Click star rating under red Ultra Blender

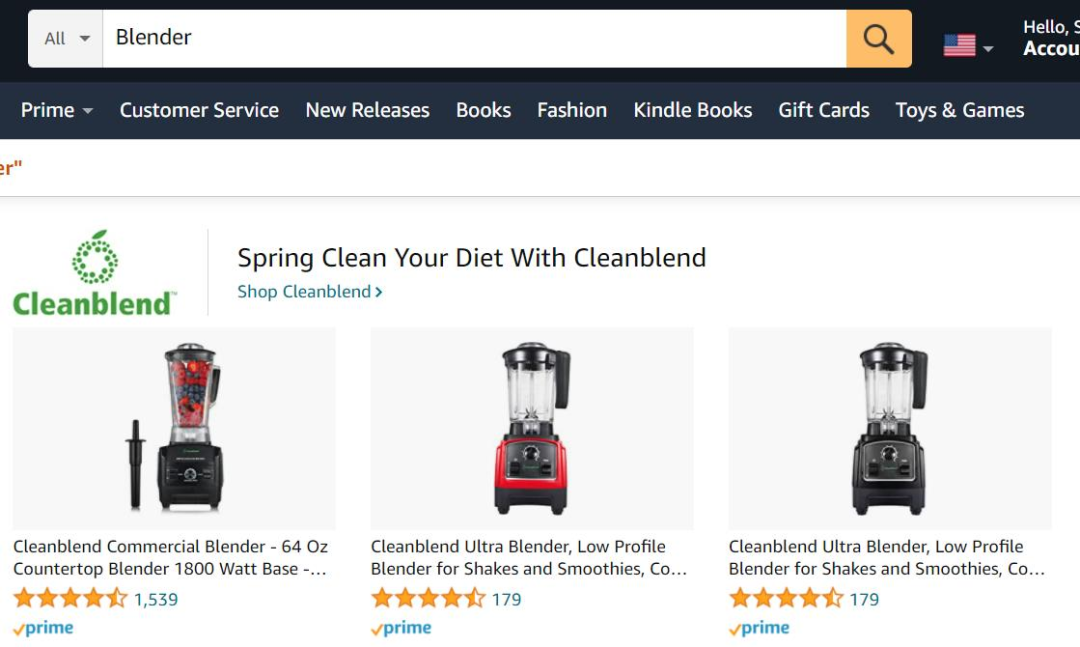[428, 599]
